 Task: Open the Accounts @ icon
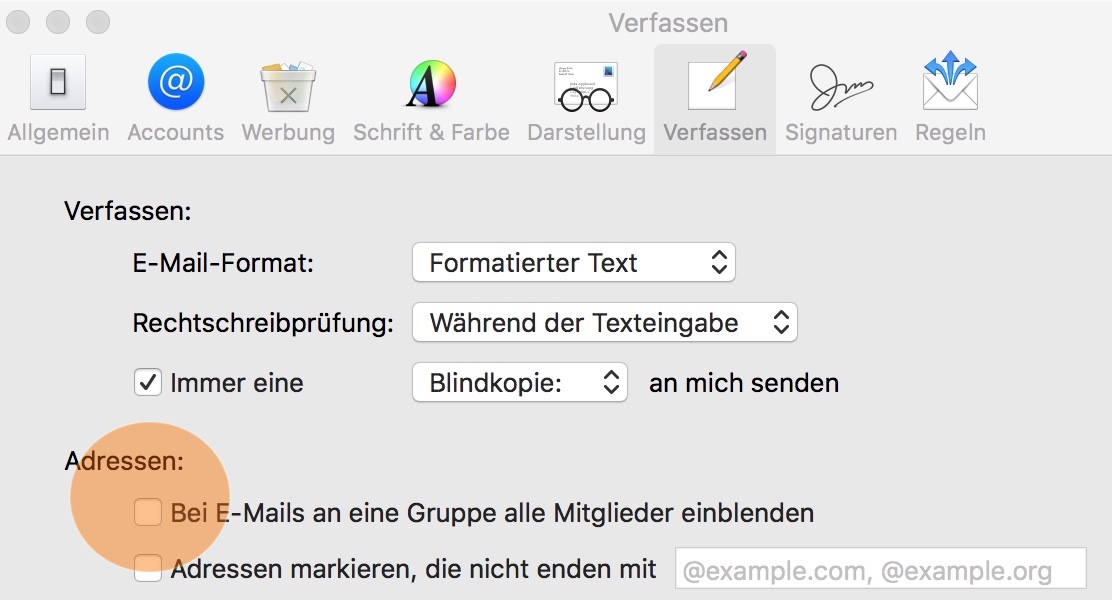click(176, 83)
